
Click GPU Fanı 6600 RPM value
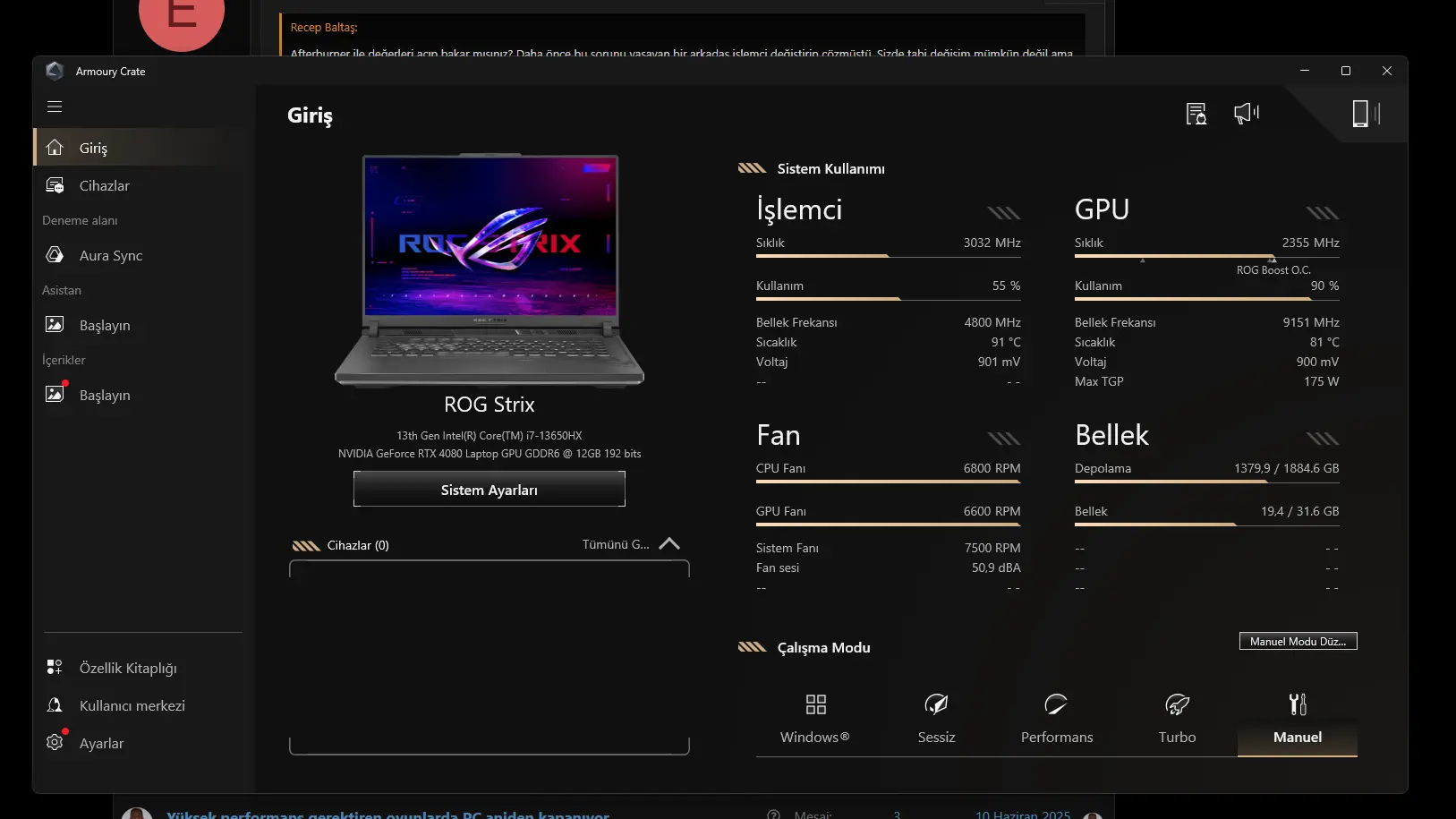[x=992, y=511]
